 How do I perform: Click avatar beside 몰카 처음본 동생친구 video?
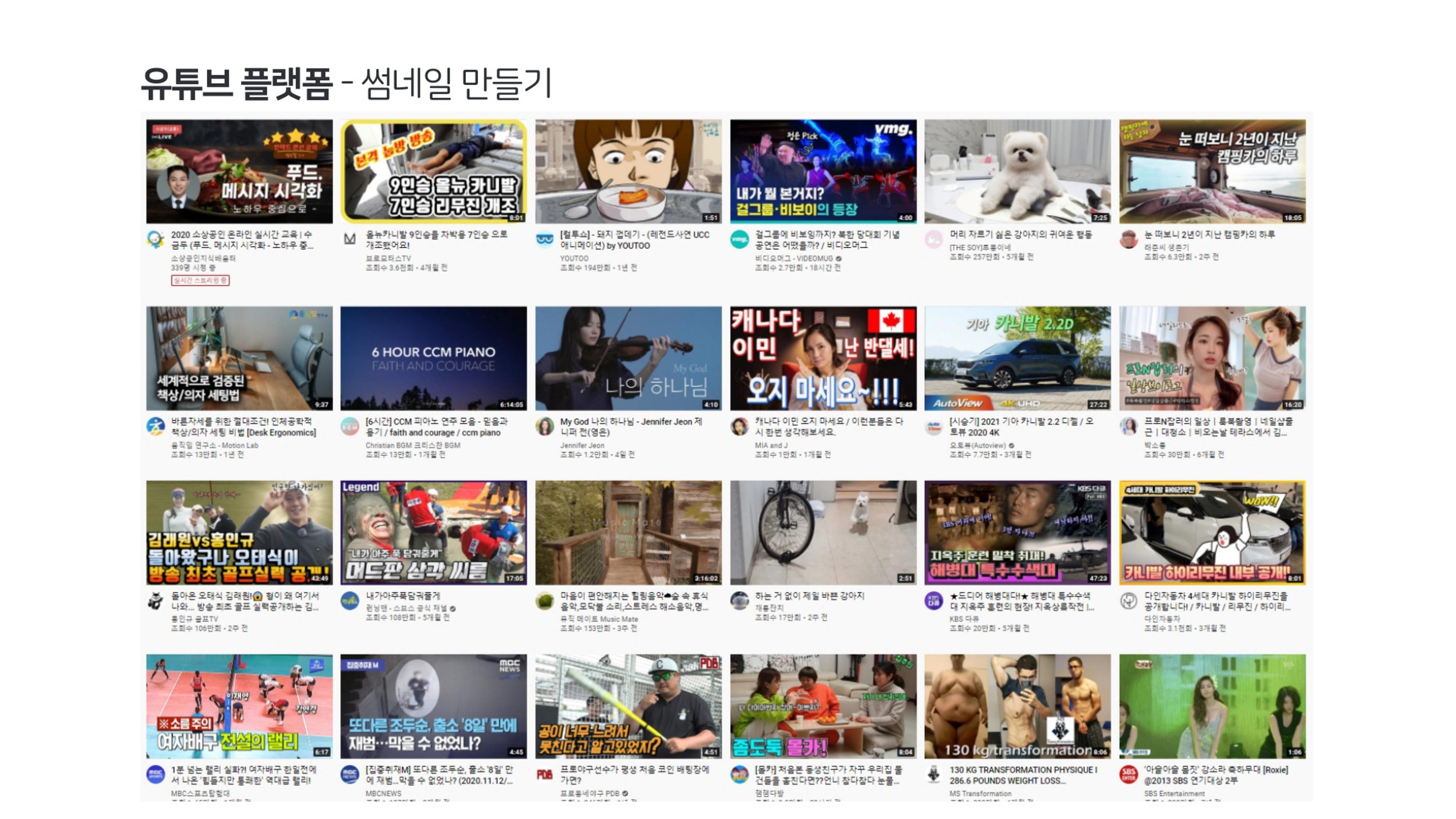pos(739,774)
